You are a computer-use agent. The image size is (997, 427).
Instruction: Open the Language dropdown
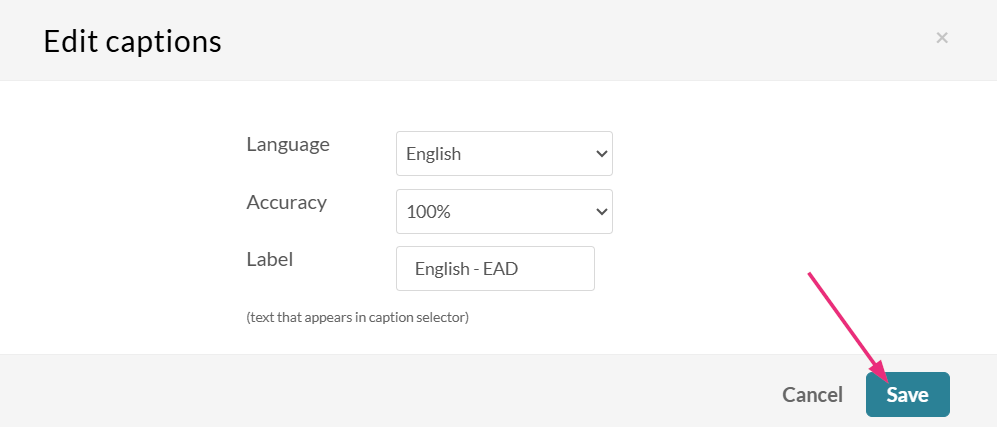coord(503,154)
